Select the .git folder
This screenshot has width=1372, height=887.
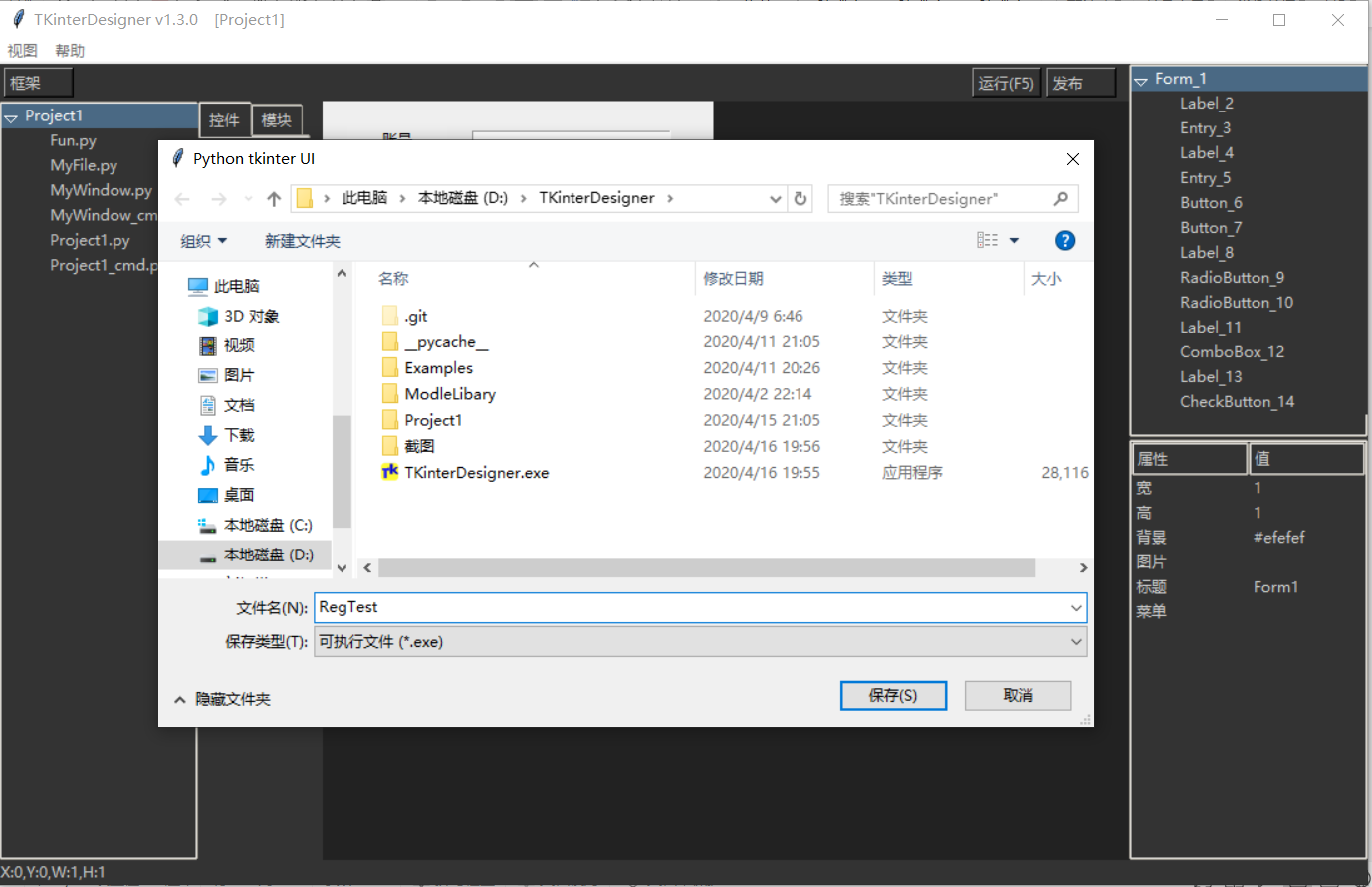point(404,316)
